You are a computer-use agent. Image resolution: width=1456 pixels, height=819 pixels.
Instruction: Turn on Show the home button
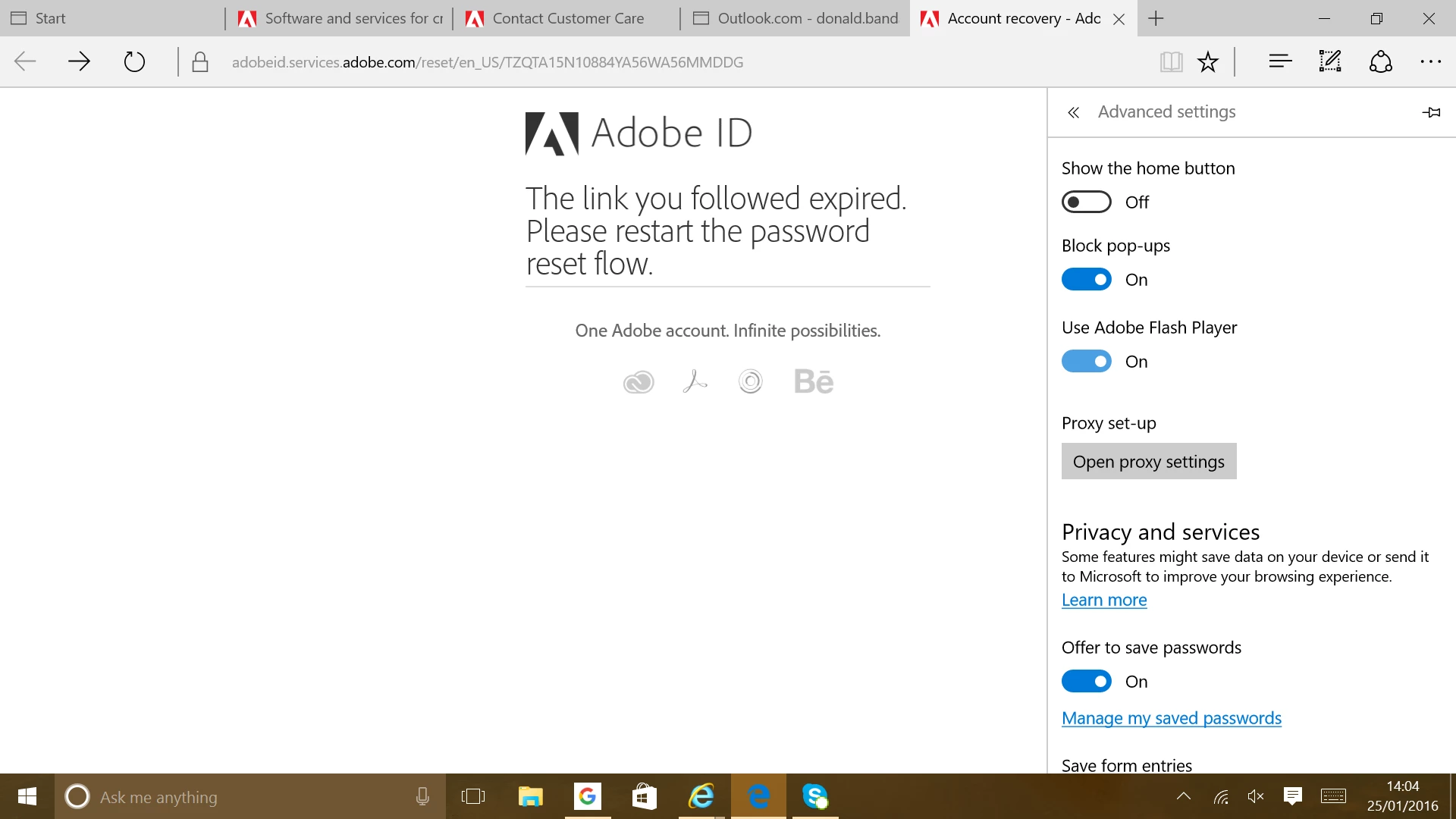click(x=1086, y=202)
